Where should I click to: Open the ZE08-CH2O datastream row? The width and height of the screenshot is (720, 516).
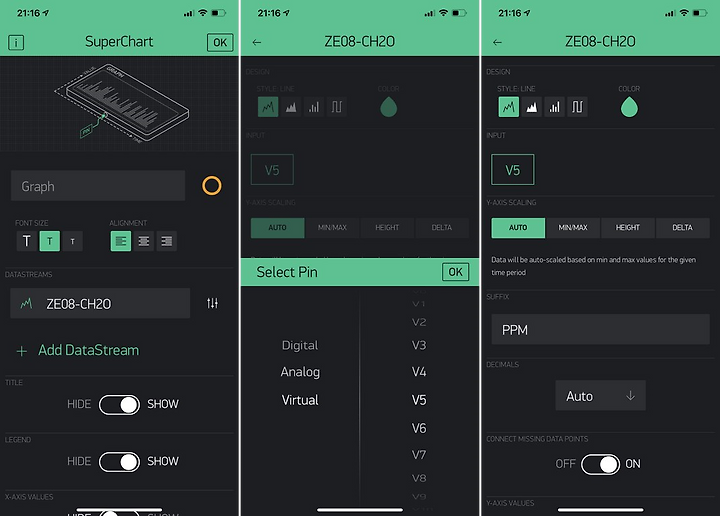point(100,303)
